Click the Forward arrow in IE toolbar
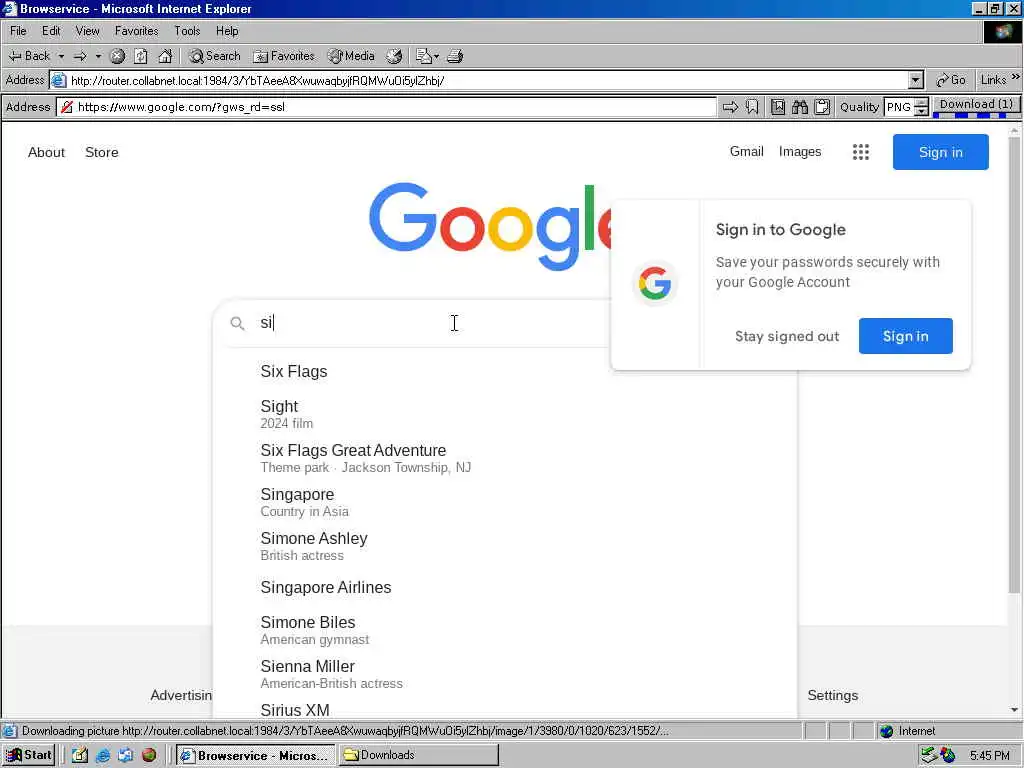 click(x=80, y=56)
